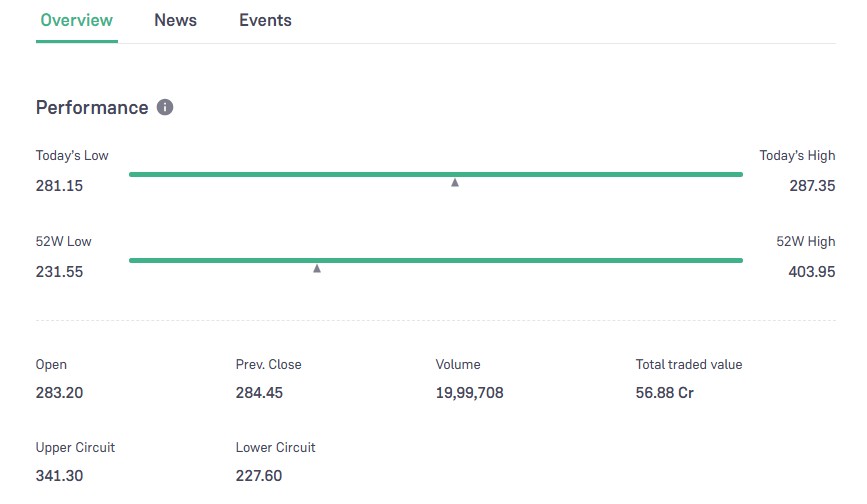Select the 52W High value 403.95
This screenshot has height=504, width=867.
point(811,272)
